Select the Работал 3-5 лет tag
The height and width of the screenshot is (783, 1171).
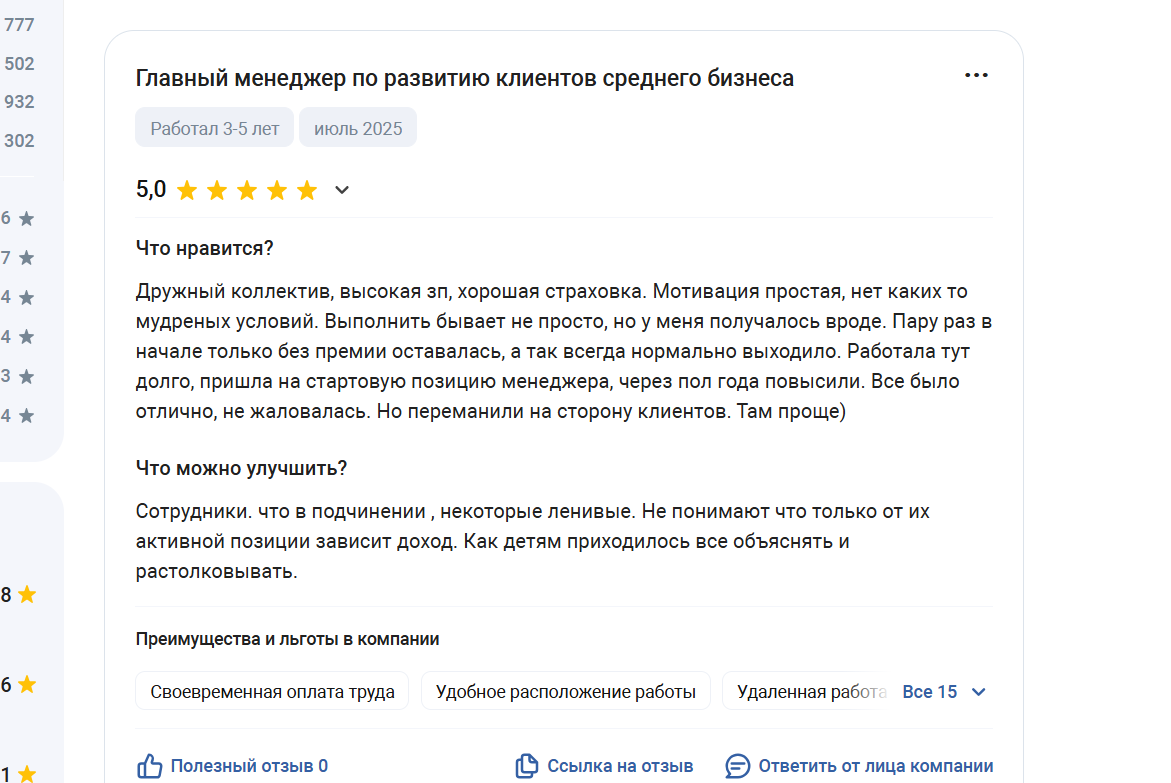214,128
